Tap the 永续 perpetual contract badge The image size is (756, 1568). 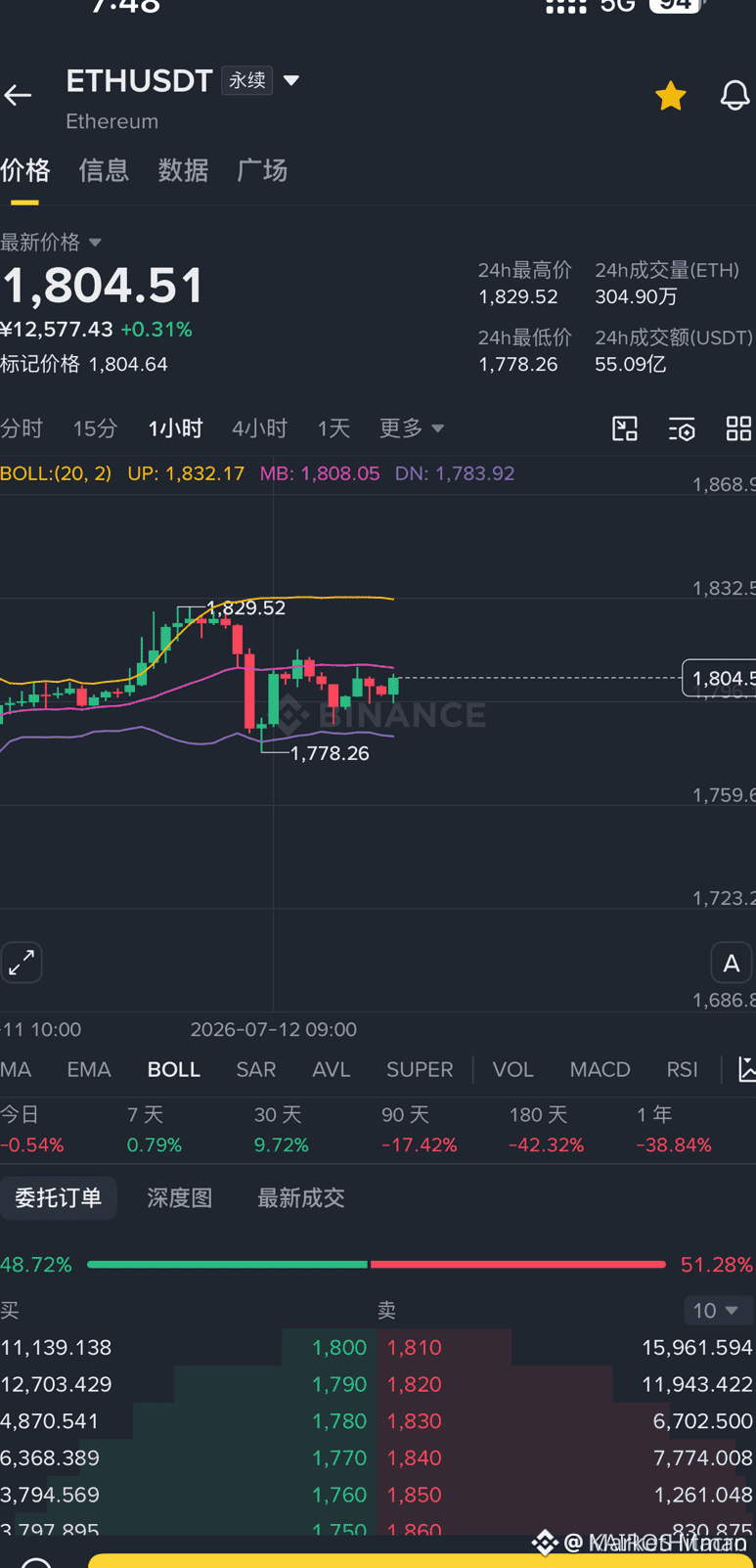point(247,80)
